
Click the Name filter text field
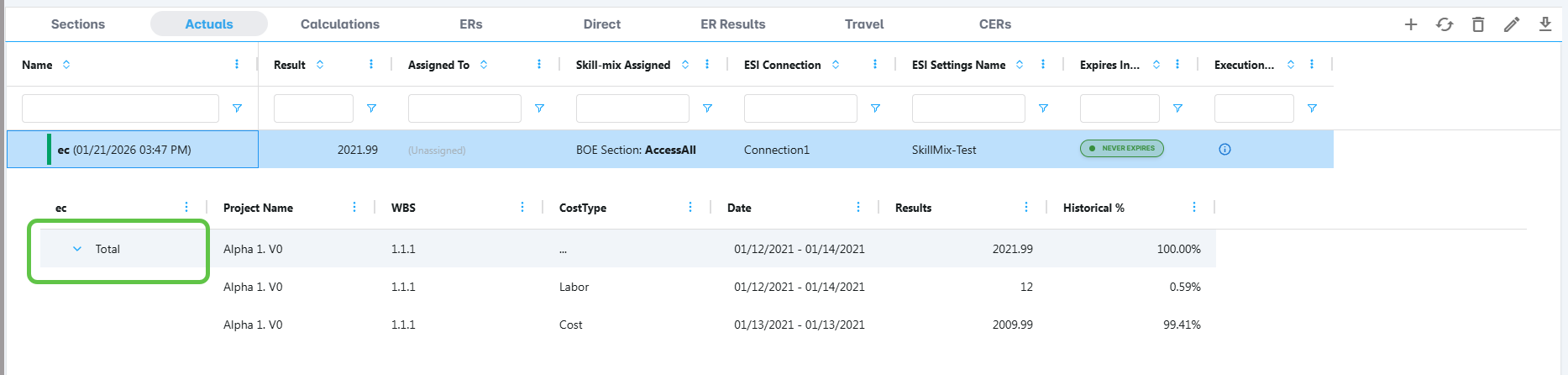click(x=120, y=108)
